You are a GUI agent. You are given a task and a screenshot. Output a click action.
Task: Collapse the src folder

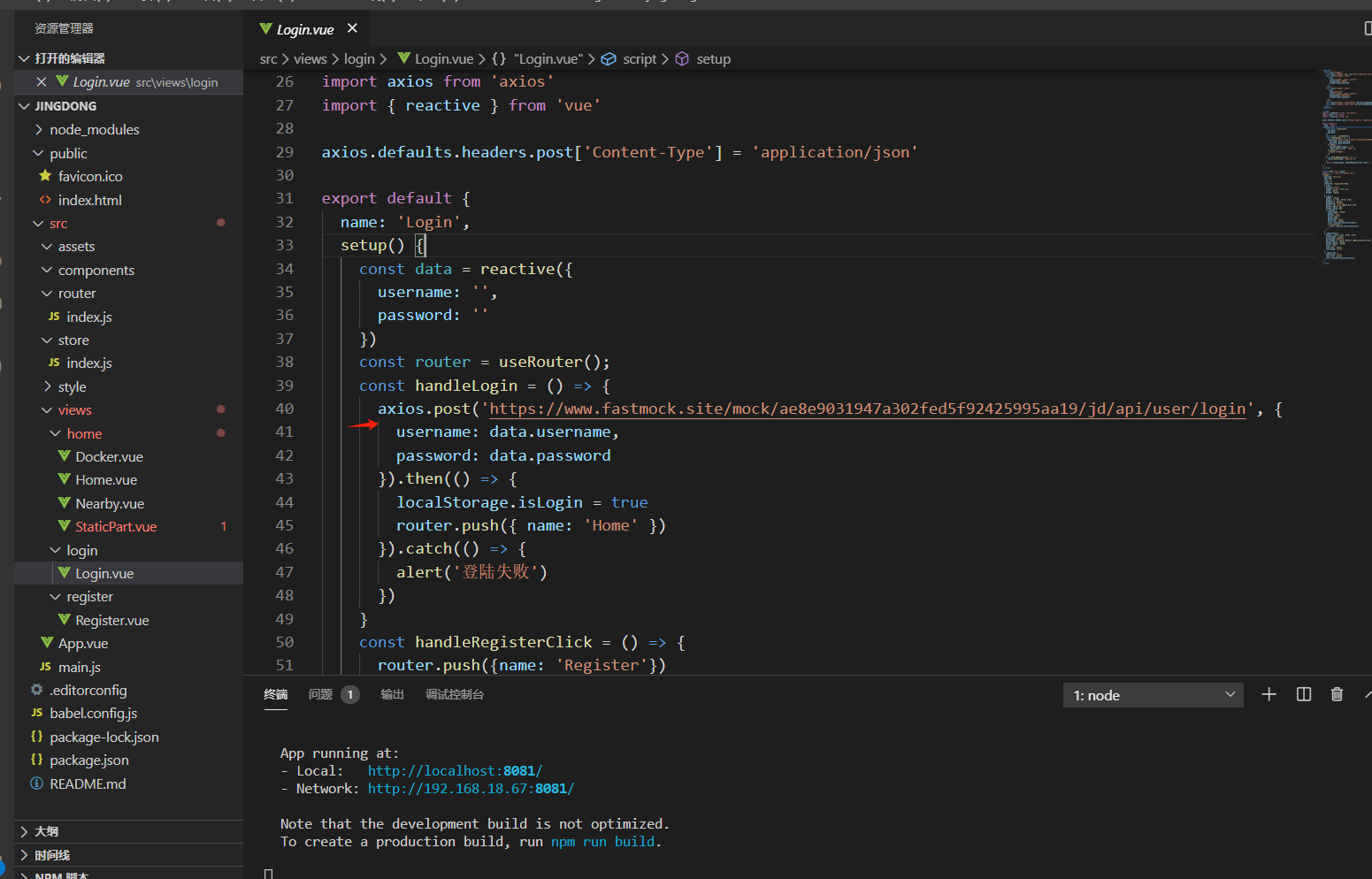(x=58, y=224)
